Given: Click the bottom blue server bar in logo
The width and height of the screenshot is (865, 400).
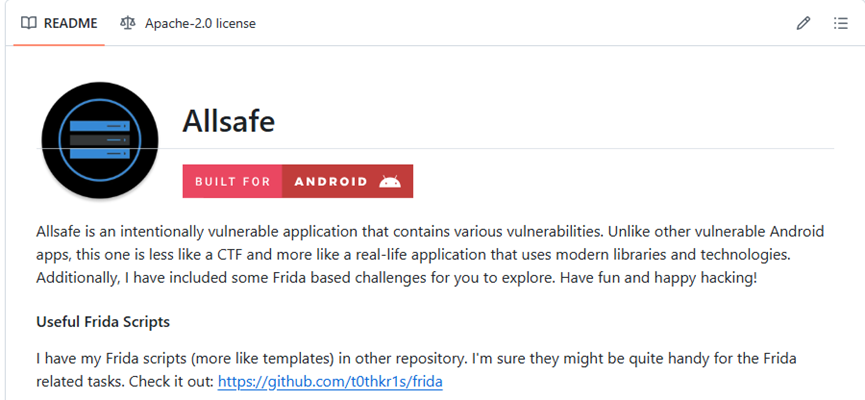Looking at the screenshot, I should coord(100,154).
